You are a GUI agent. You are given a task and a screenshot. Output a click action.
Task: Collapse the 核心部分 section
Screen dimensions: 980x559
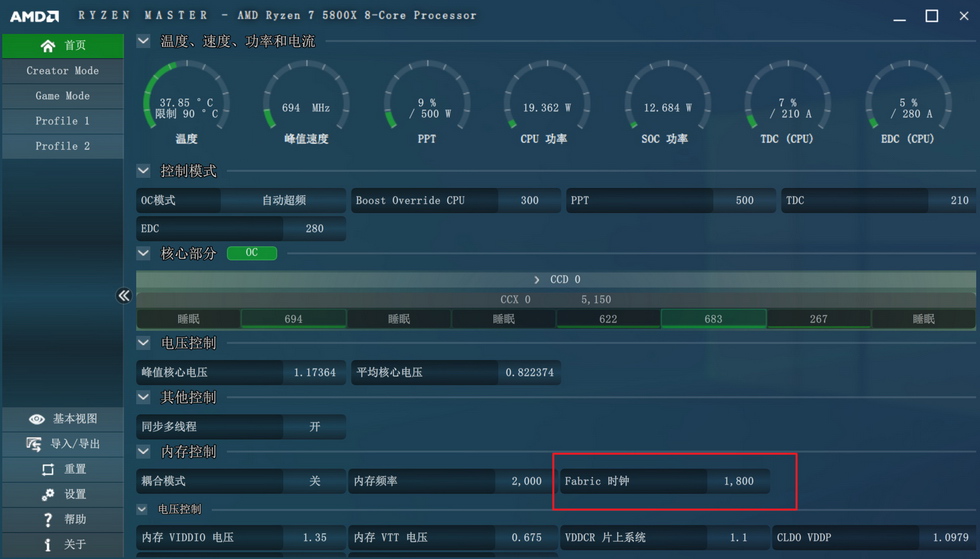pos(143,253)
